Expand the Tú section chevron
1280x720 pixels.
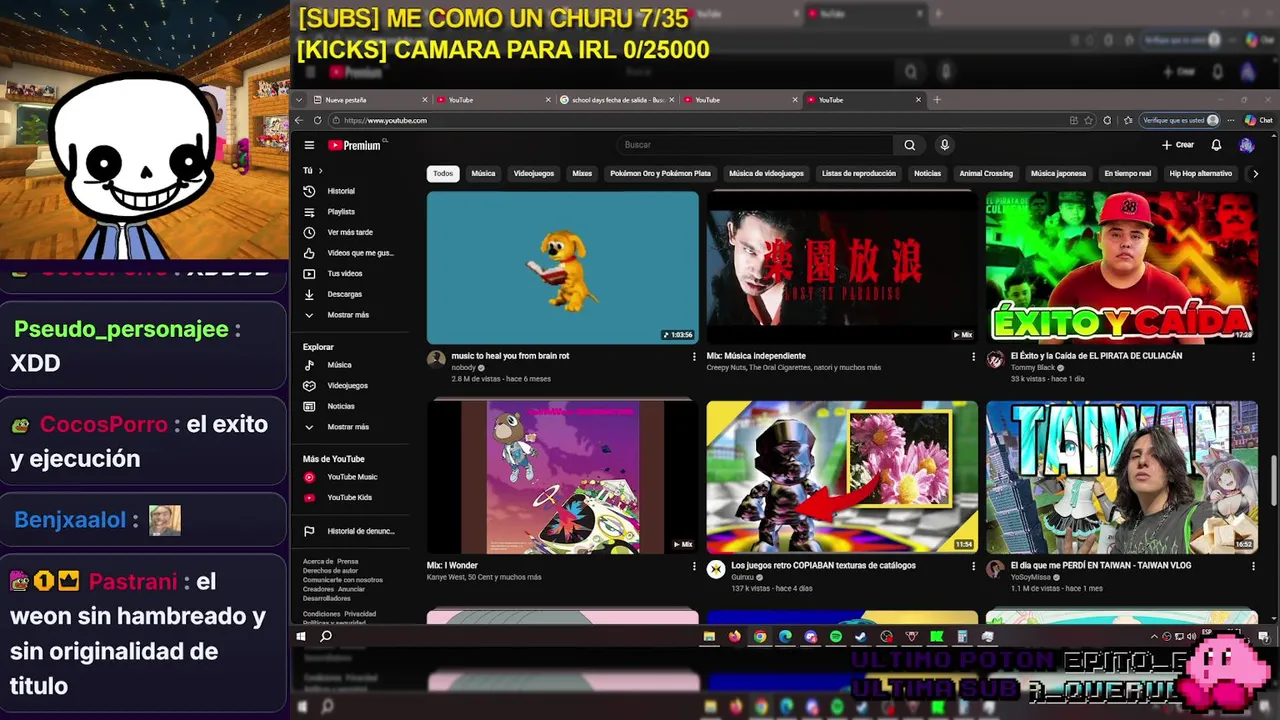320,171
